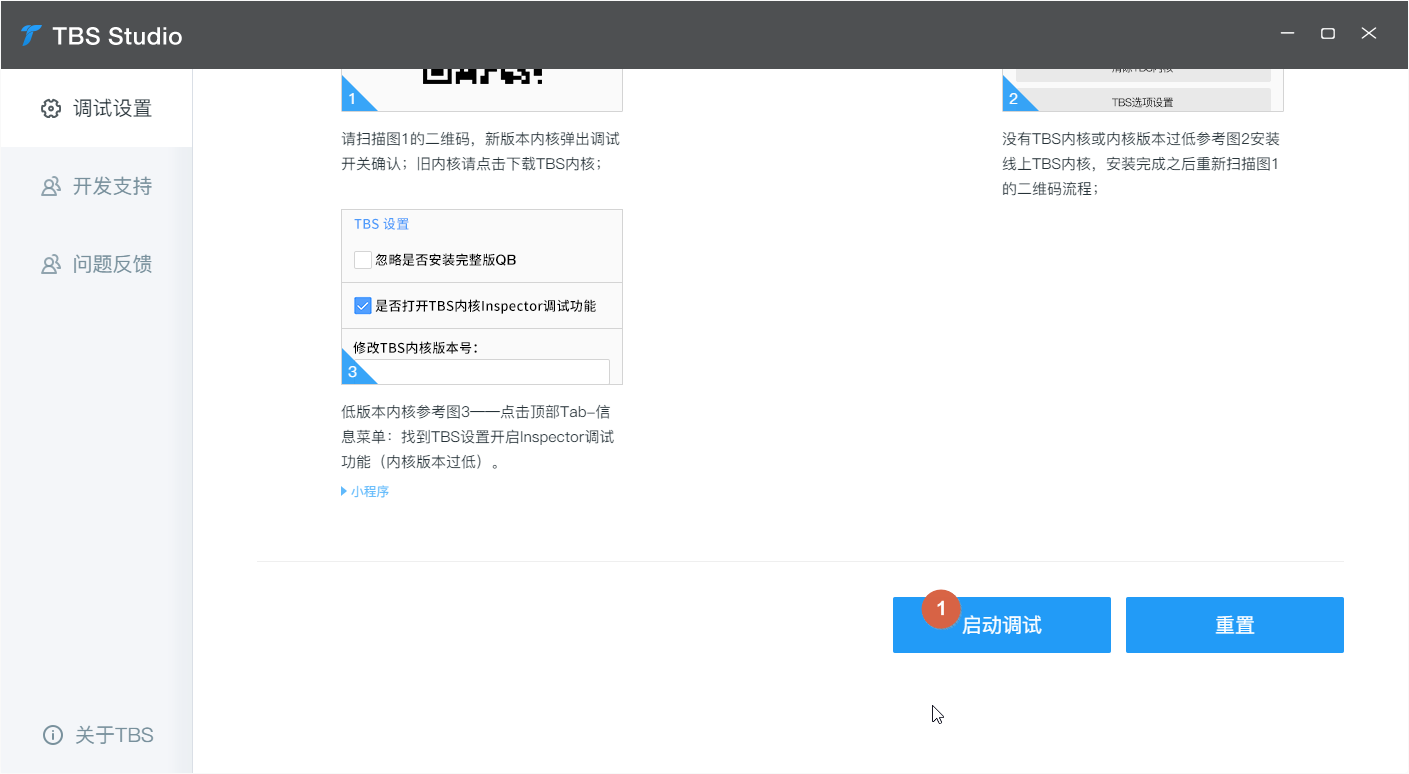1409x774 pixels.
Task: Click the info icon beside 关于TBS
Action: pos(52,735)
